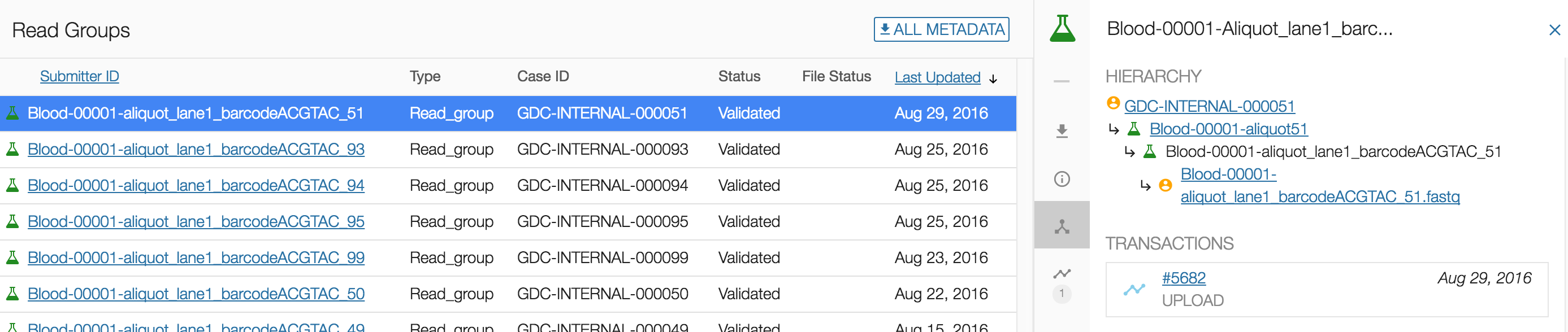Click the orange case icon beside GDC-INTERNAL-000051
The height and width of the screenshot is (332, 1568).
tap(1113, 103)
